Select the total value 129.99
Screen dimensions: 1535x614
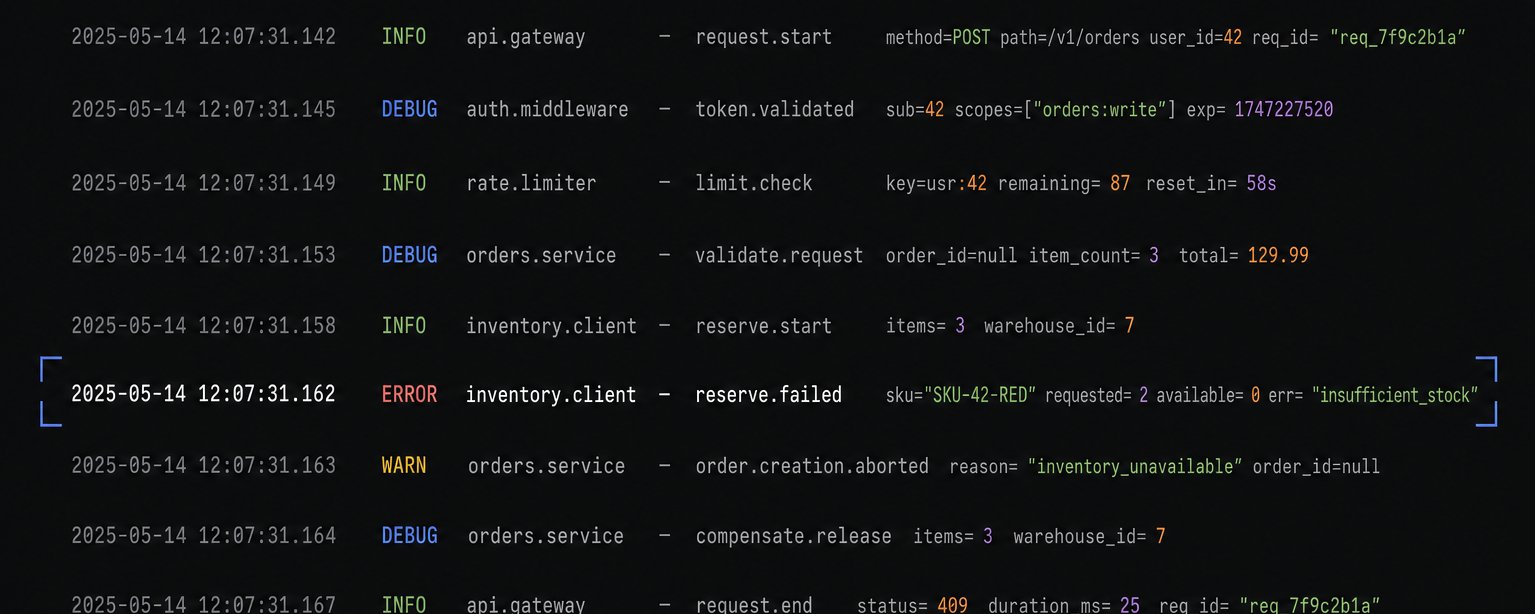[1278, 256]
